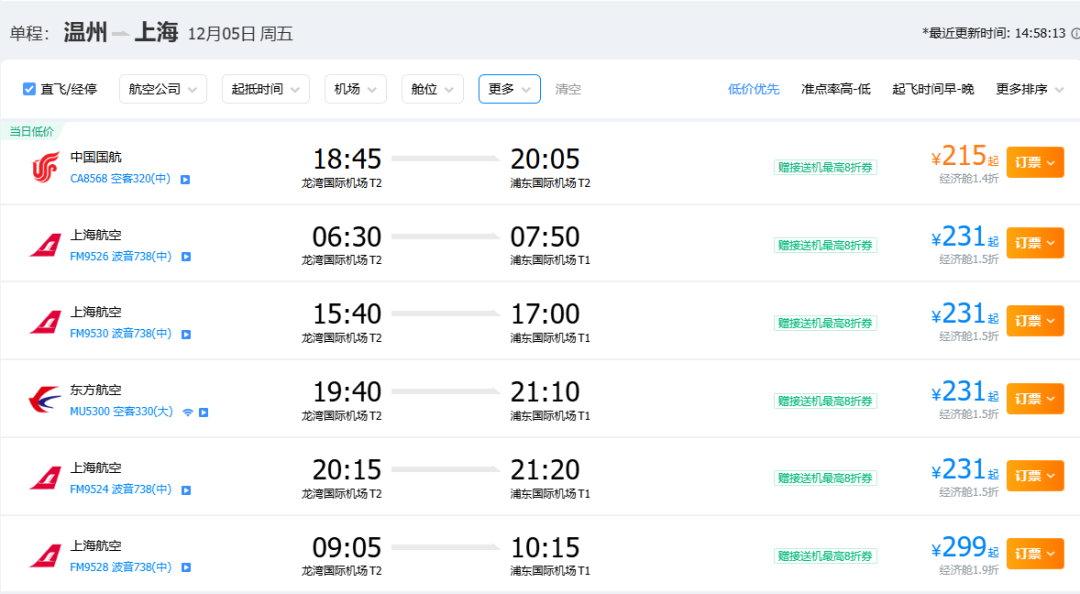Open the 航空公司 filter dropdown
This screenshot has height=594, width=1080.
pos(163,89)
